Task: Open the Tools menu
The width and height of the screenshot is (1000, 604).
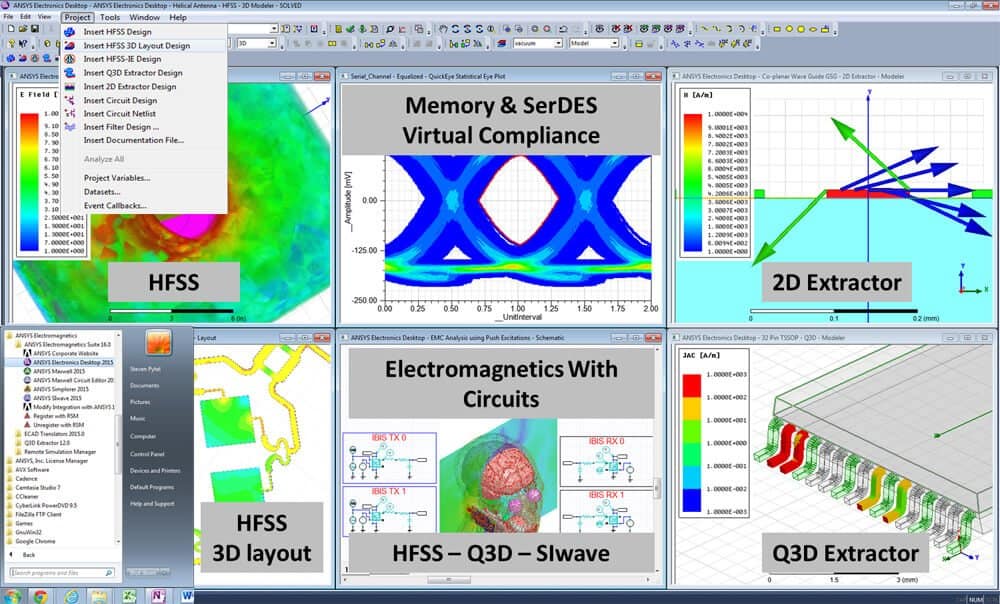Action: pyautogui.click(x=110, y=17)
